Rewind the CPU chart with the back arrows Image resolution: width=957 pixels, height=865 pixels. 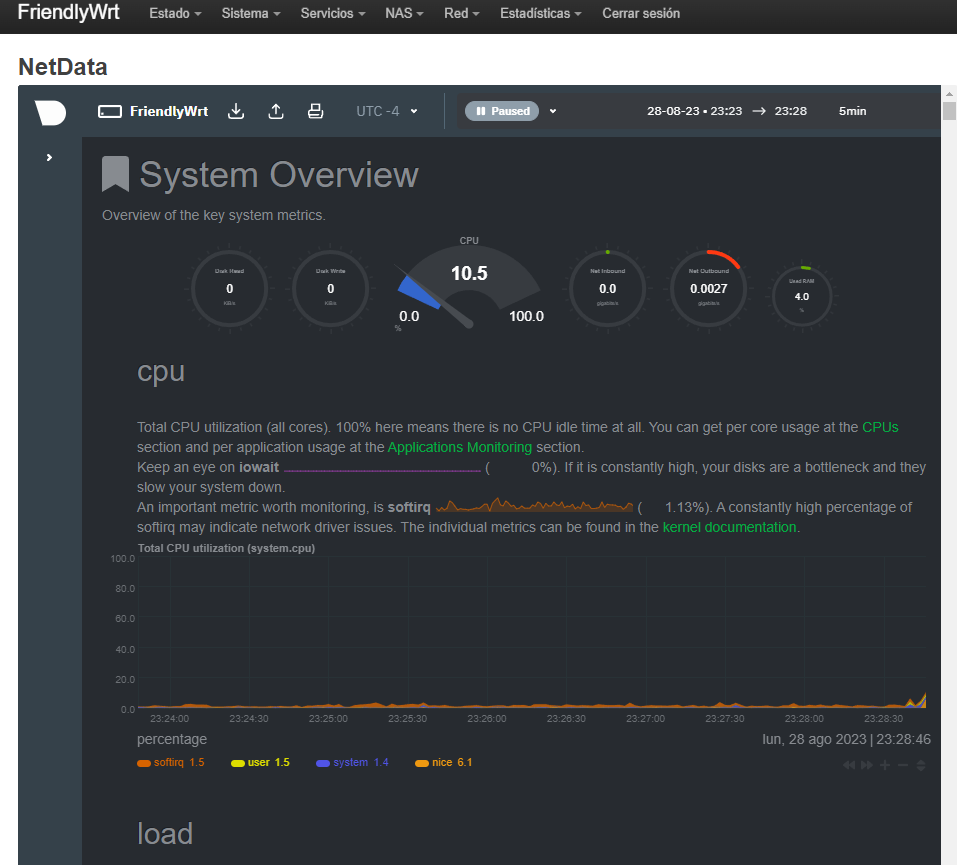[849, 765]
